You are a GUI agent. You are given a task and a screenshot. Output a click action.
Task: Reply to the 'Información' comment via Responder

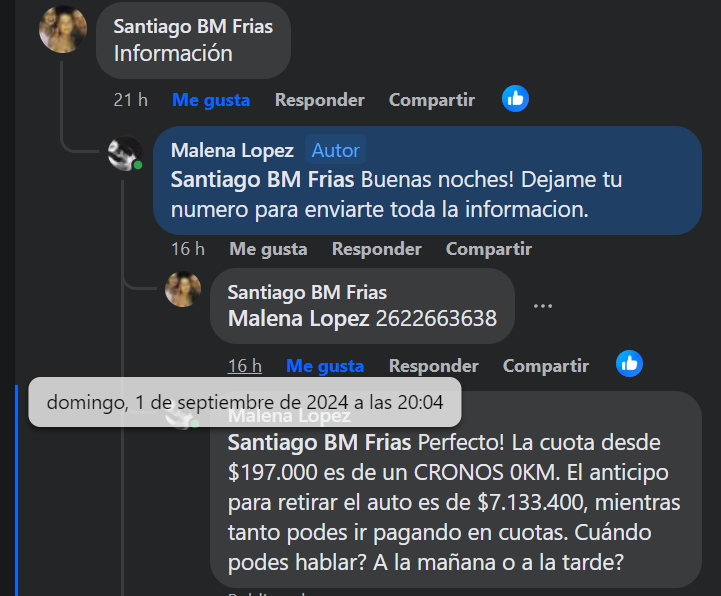319,100
